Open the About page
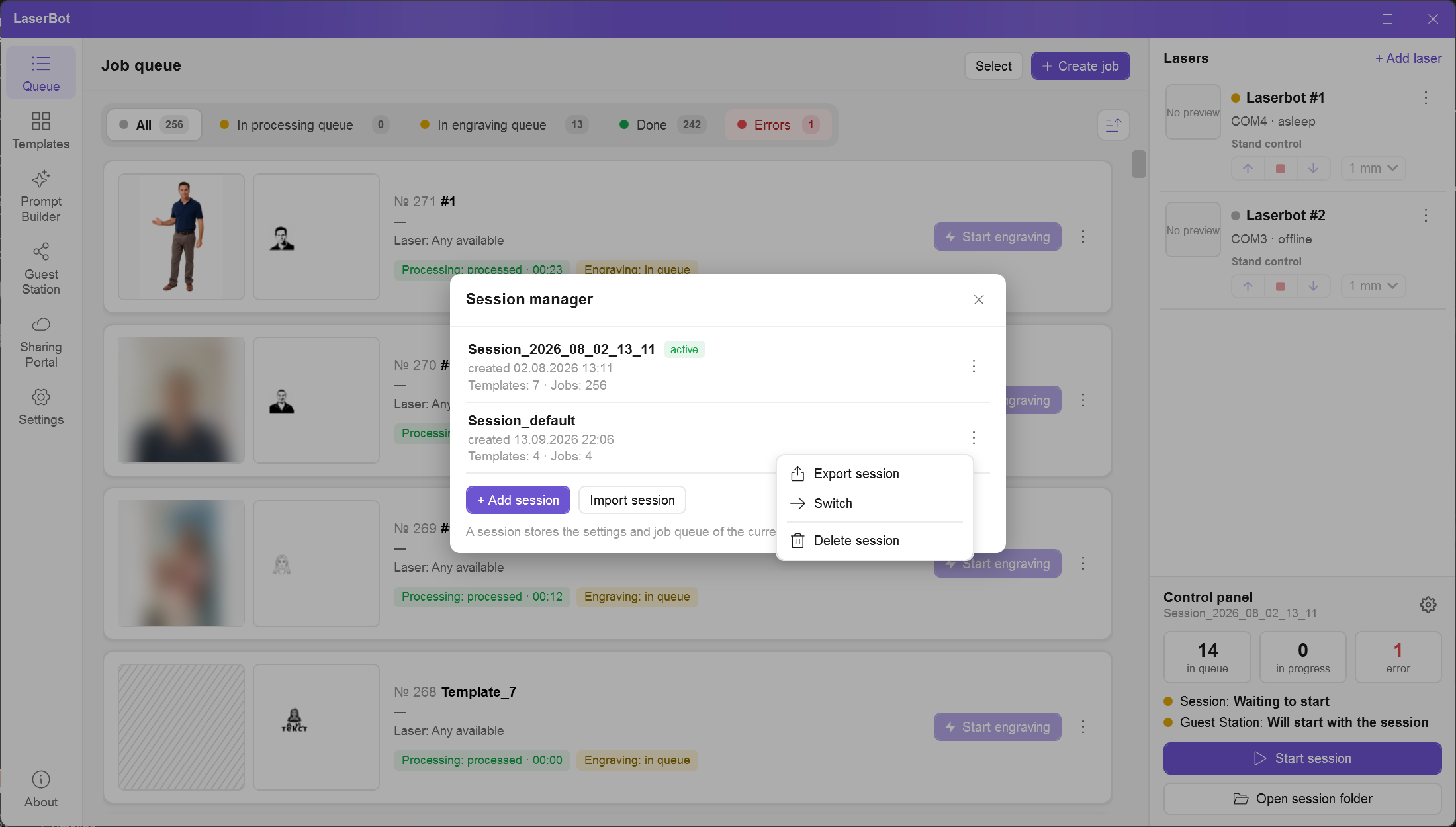 point(41,789)
